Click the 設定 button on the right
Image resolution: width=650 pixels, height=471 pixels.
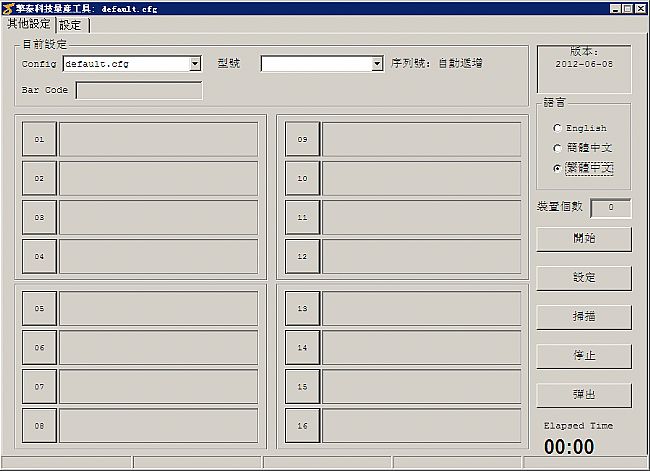point(584,278)
